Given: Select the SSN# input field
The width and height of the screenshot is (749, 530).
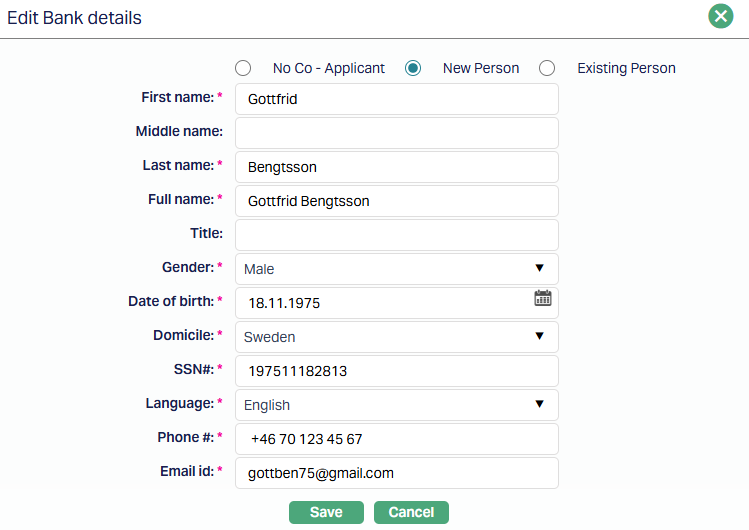Looking at the screenshot, I should [x=396, y=371].
